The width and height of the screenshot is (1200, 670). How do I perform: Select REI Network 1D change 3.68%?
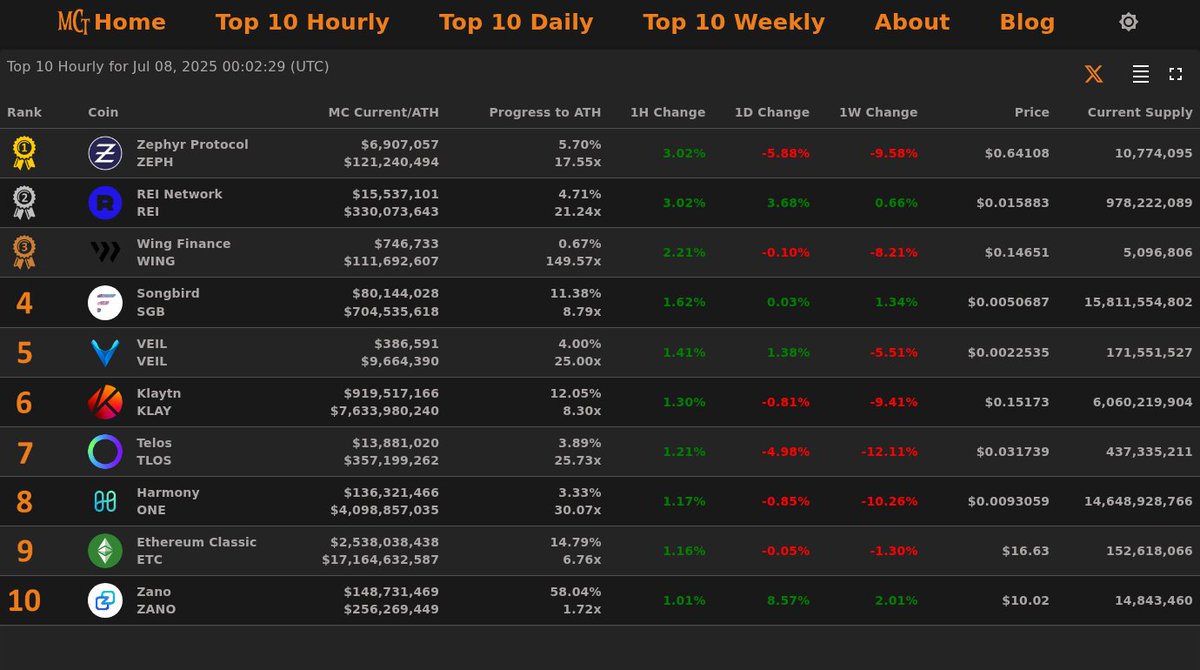788,203
